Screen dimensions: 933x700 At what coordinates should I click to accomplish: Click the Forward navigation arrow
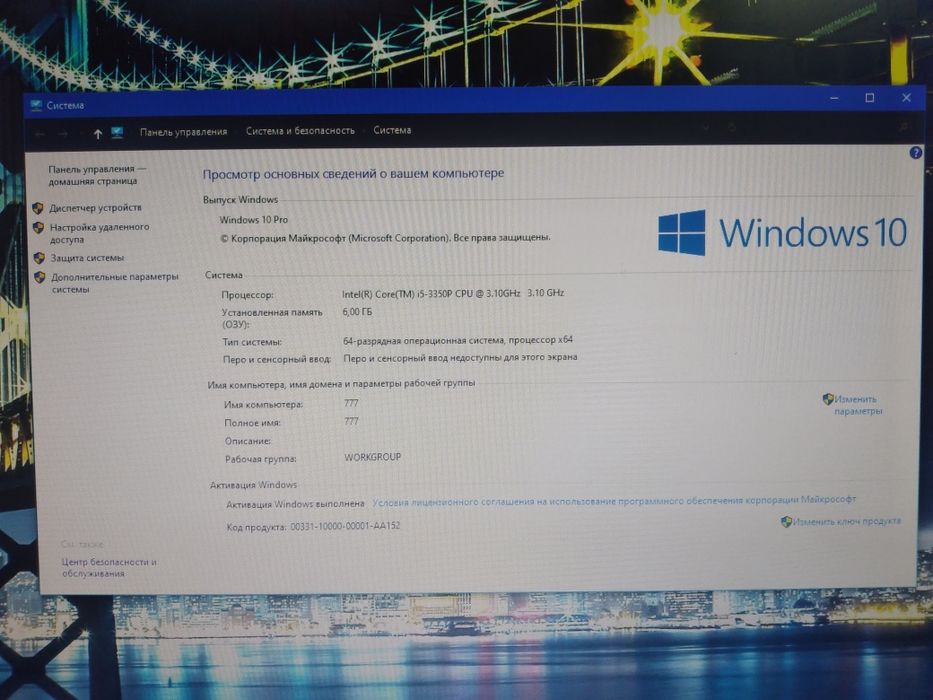(x=63, y=135)
